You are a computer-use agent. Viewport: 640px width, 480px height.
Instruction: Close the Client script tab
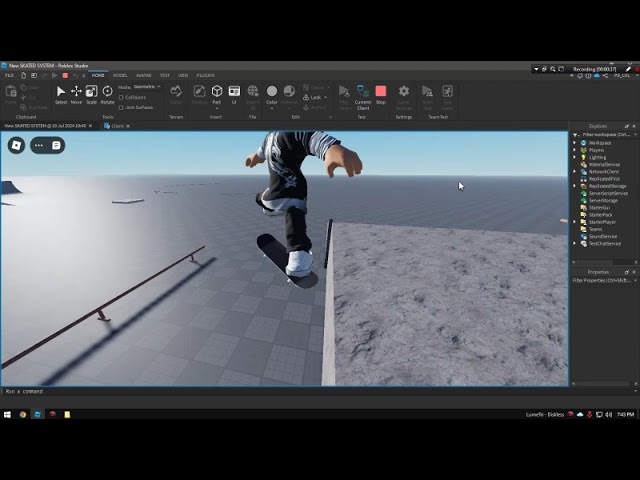tap(128, 126)
